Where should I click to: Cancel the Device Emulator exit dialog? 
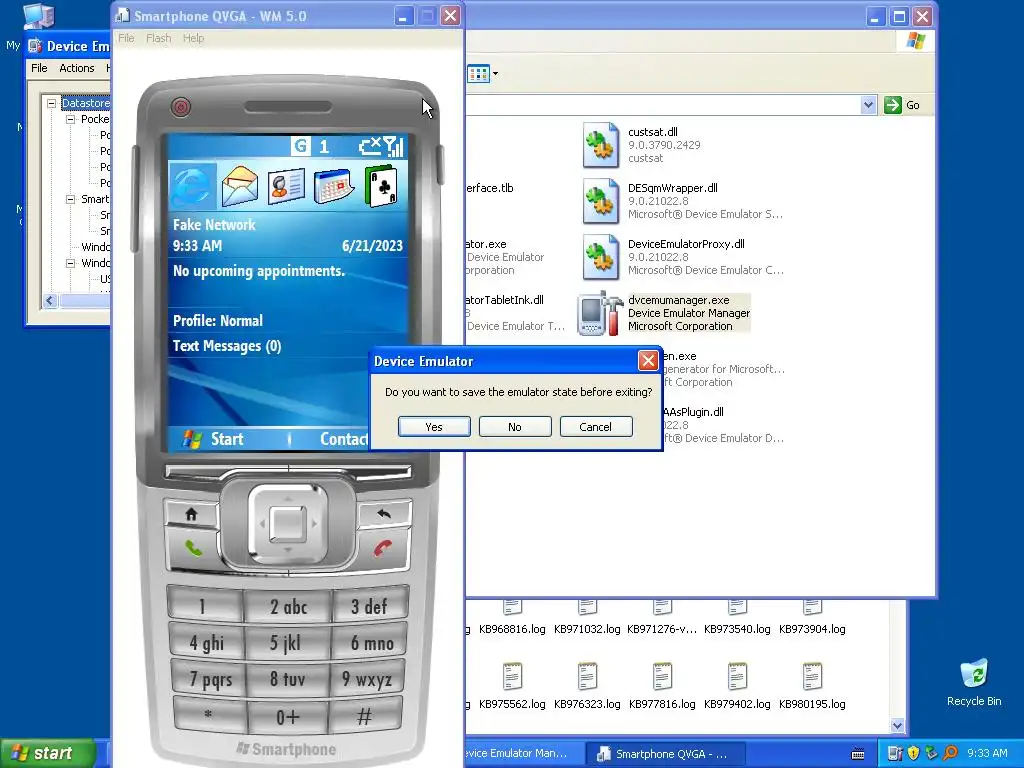point(596,426)
